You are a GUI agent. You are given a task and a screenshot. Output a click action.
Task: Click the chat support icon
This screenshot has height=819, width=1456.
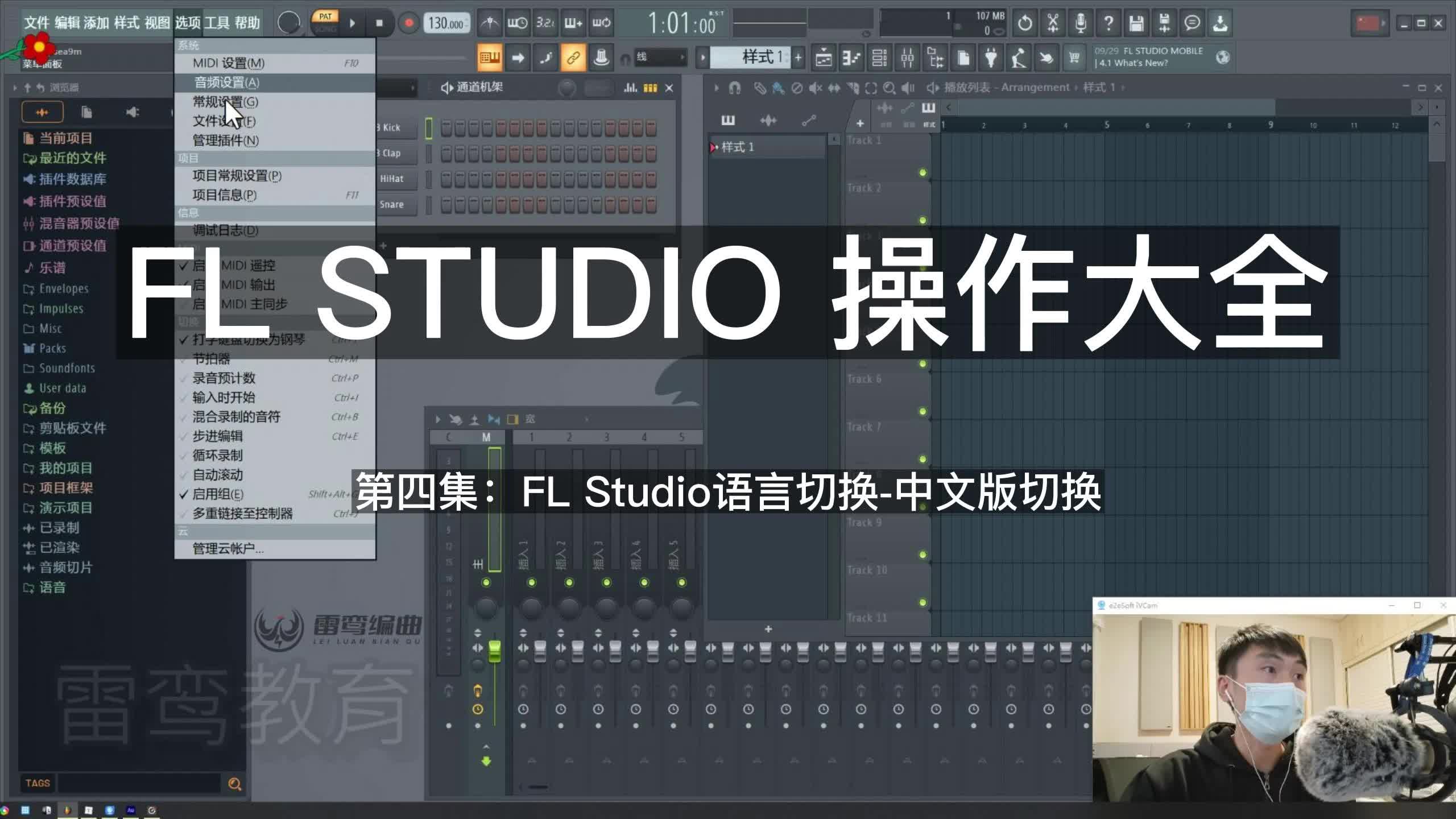[x=1192, y=23]
